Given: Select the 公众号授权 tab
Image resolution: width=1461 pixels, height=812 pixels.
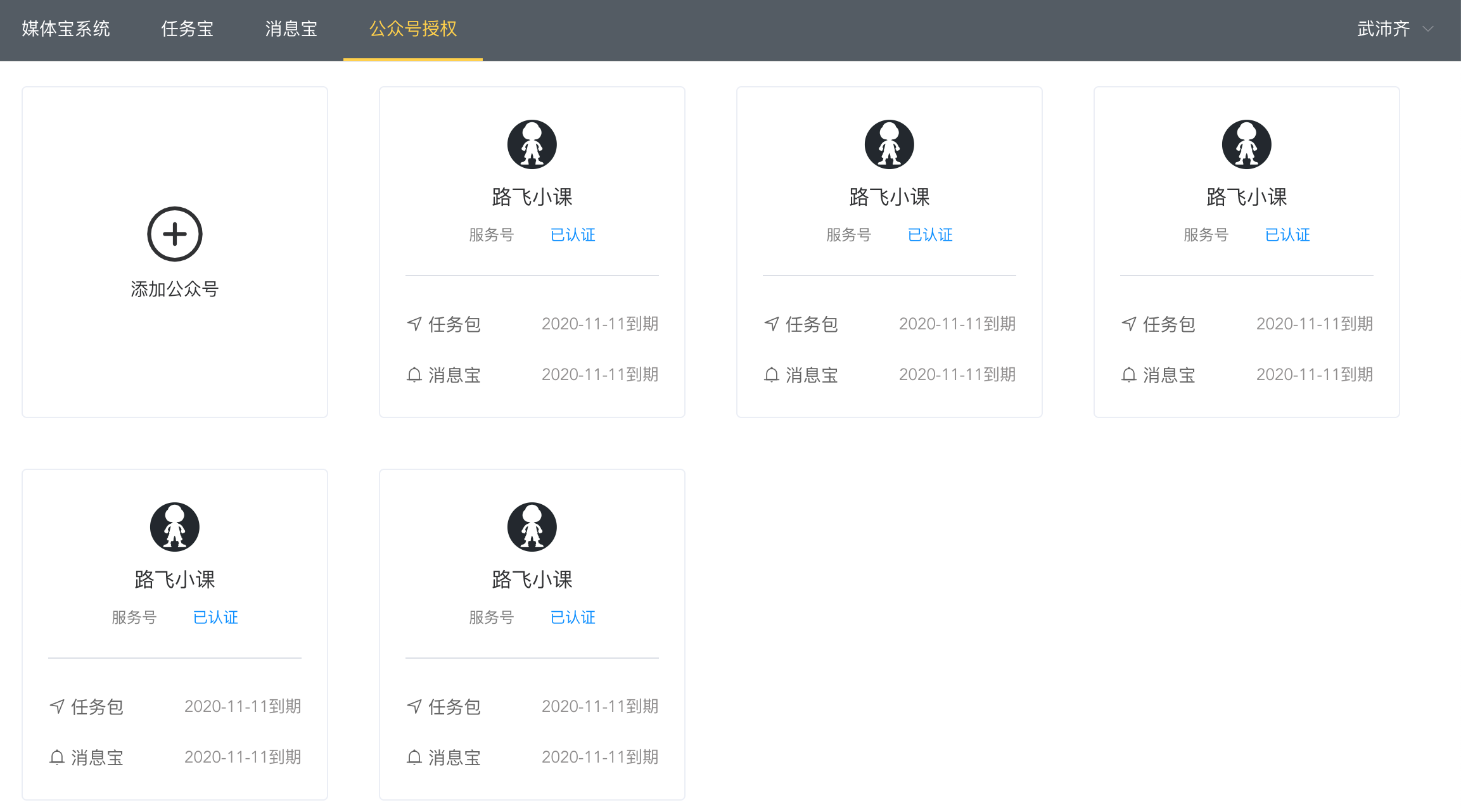Looking at the screenshot, I should tap(413, 29).
